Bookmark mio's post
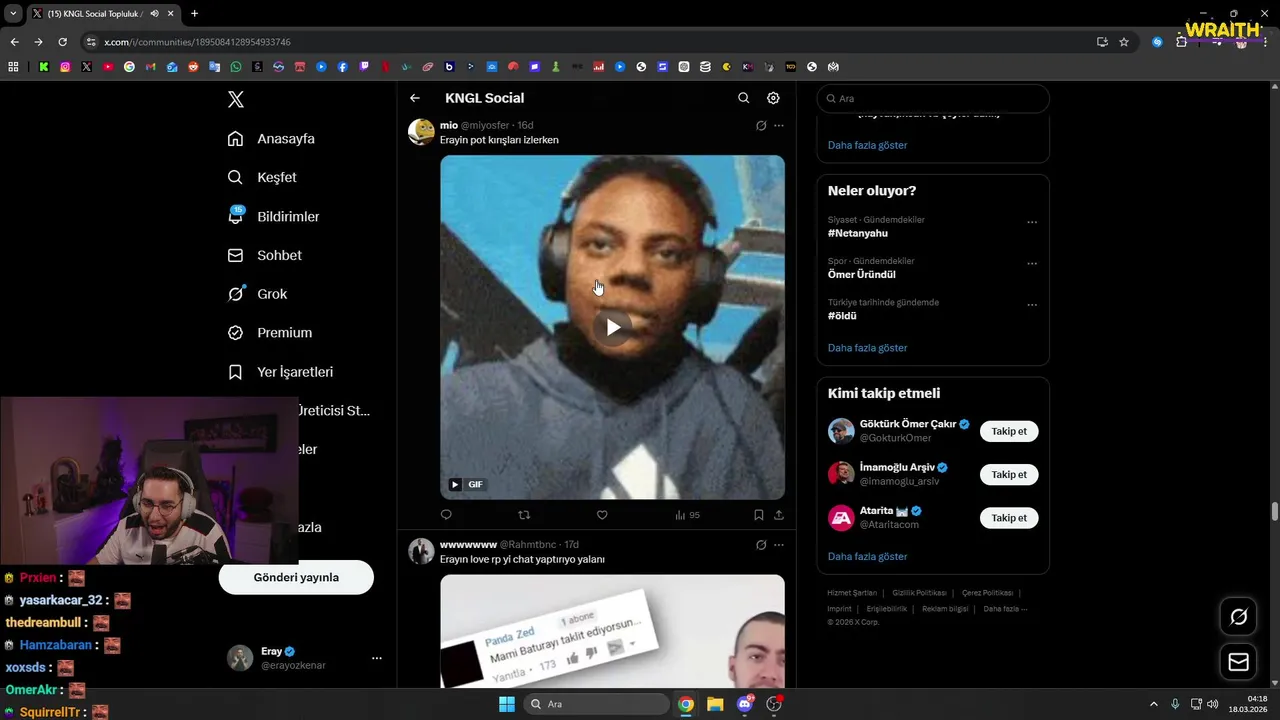The image size is (1280, 720). pos(758,515)
